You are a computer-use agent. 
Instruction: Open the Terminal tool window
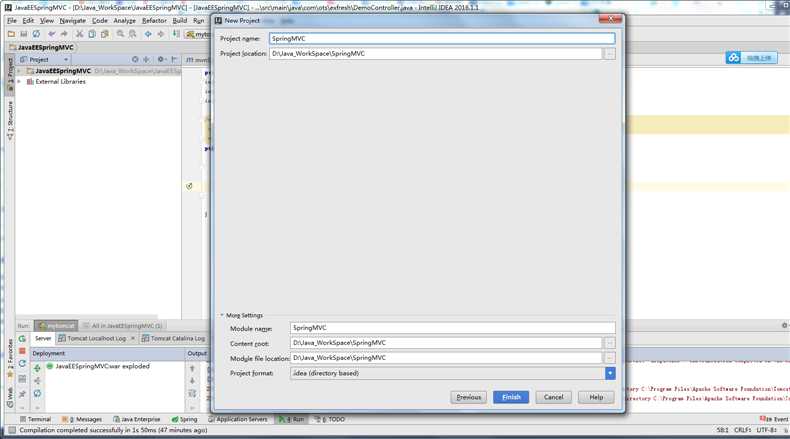pyautogui.click(x=35, y=419)
